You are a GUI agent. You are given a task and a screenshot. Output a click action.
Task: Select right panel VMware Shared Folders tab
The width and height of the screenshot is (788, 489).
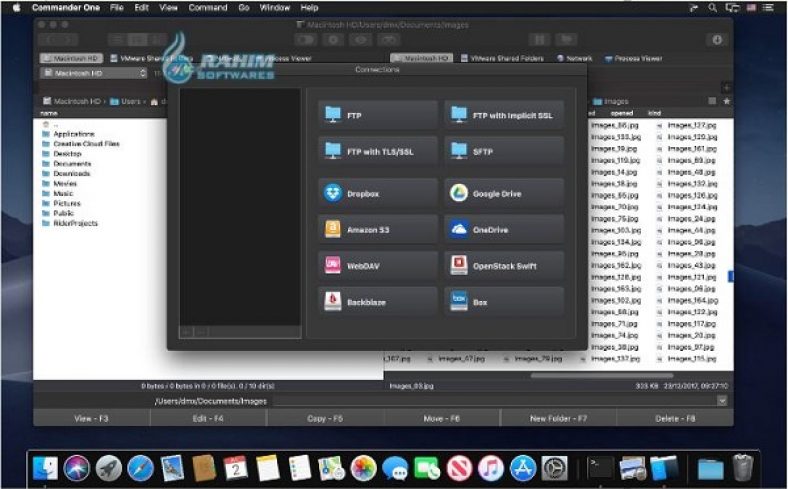tap(502, 58)
